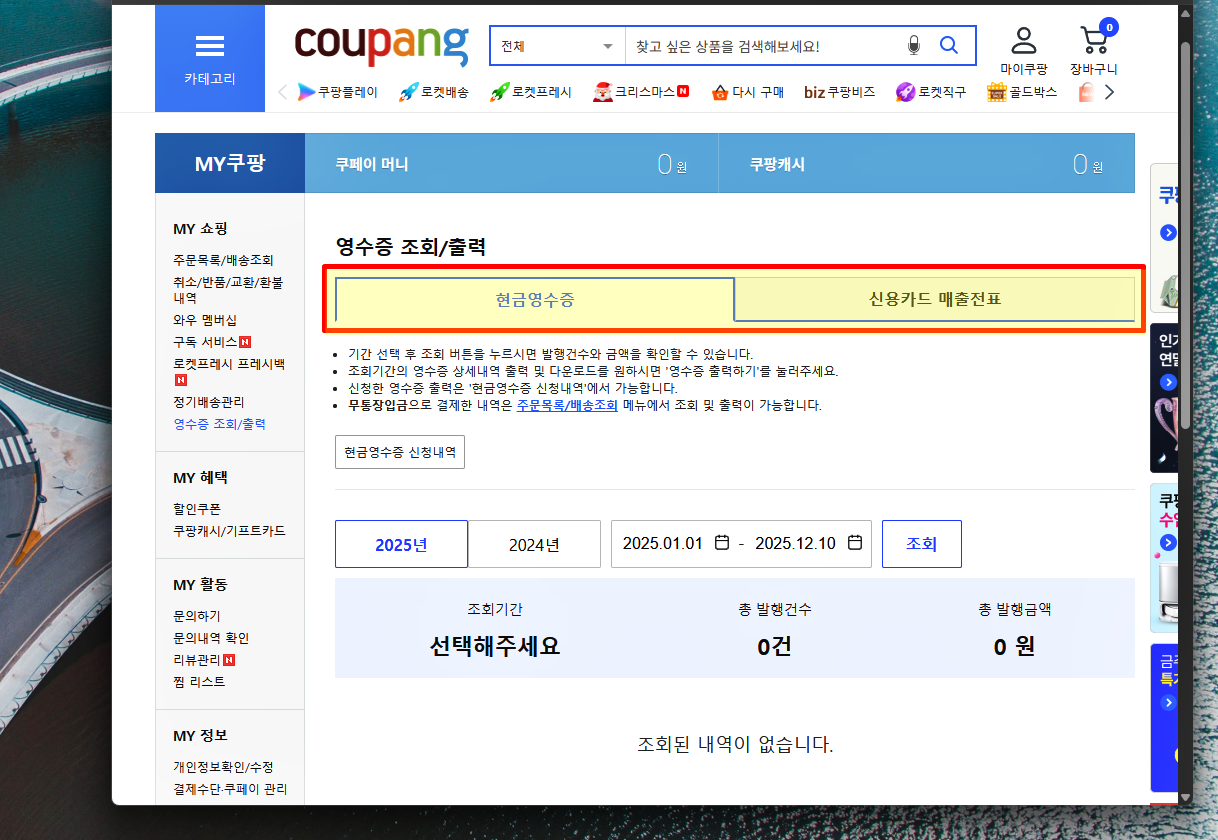Open 로켓직구 shortcut
1218x840 pixels.
(x=931, y=92)
